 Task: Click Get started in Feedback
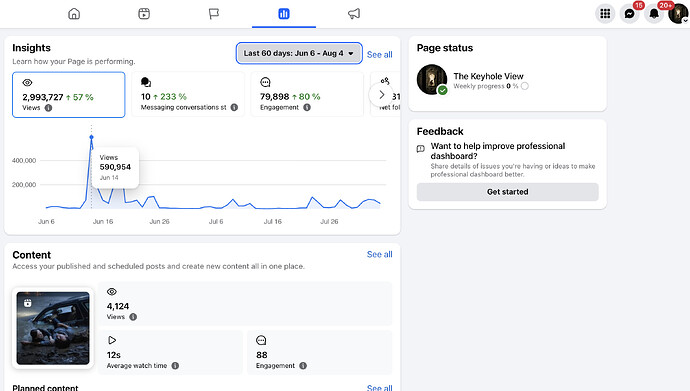click(507, 192)
